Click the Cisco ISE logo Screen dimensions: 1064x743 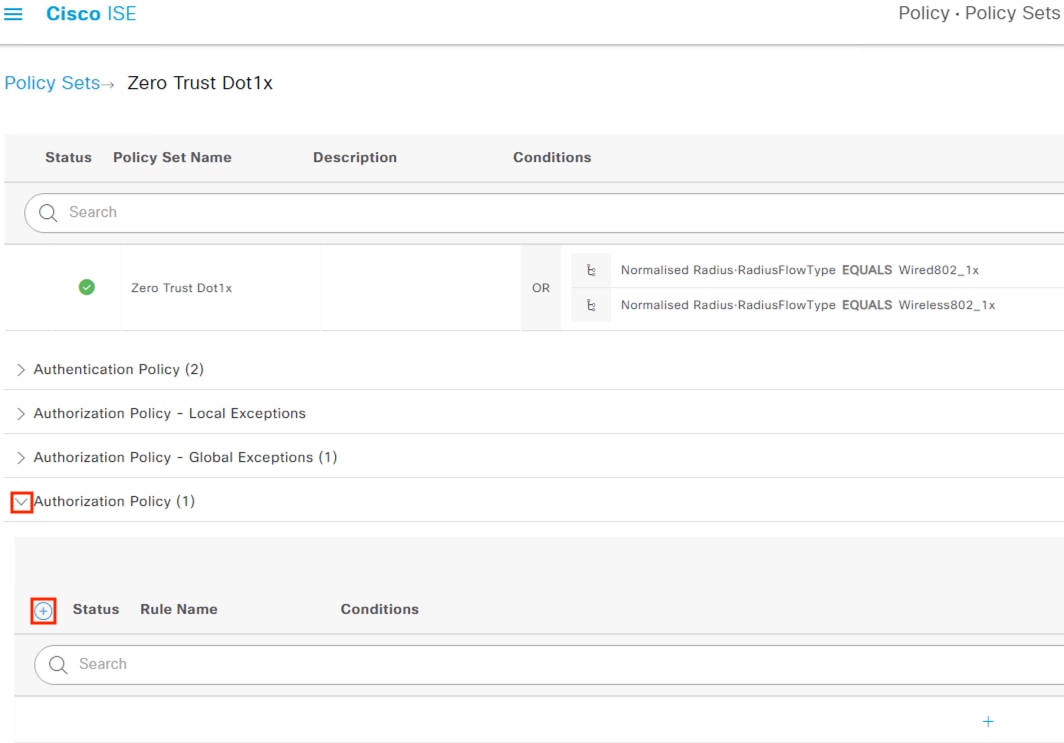(91, 14)
